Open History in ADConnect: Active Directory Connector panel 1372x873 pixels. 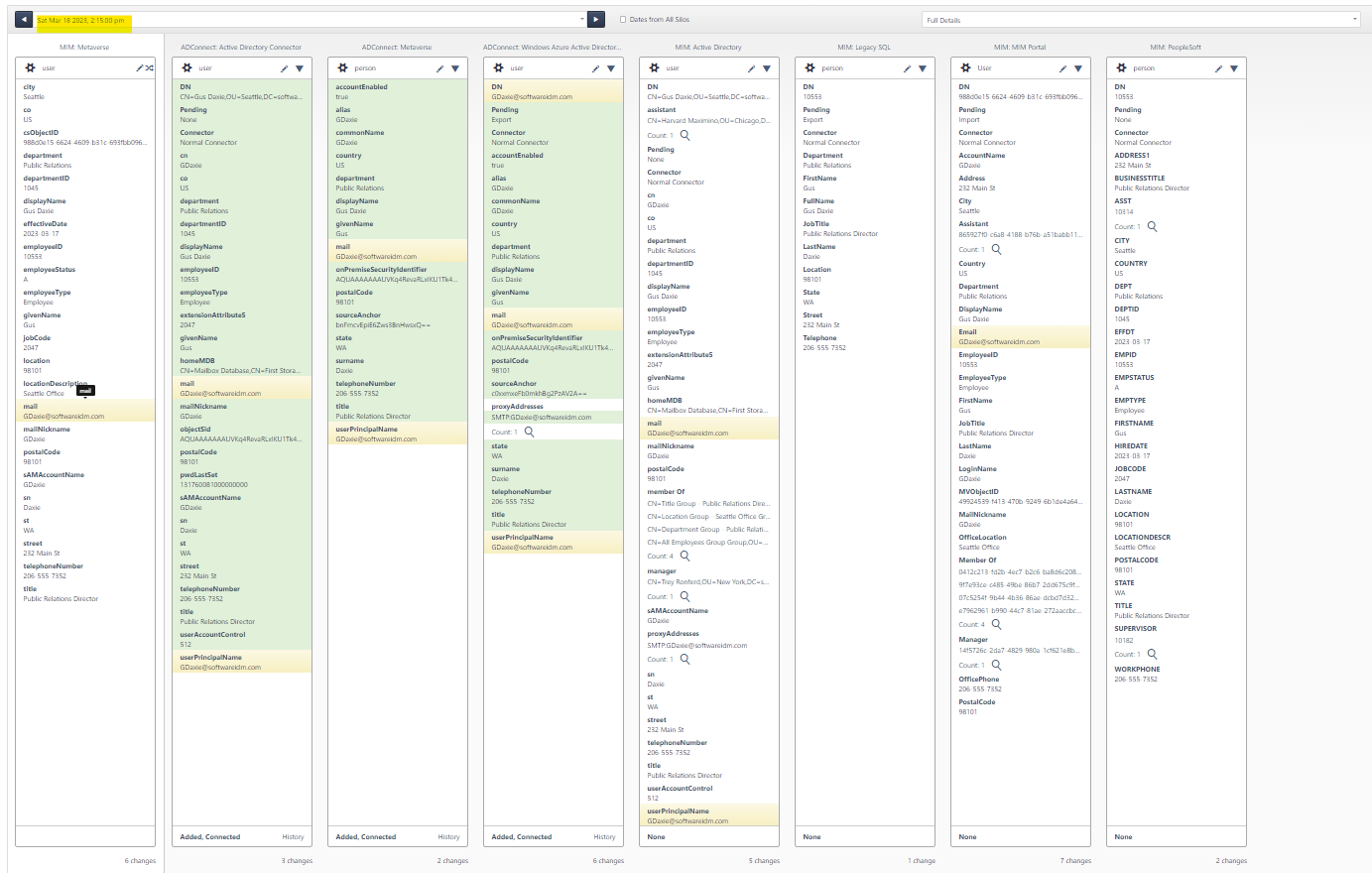point(293,837)
